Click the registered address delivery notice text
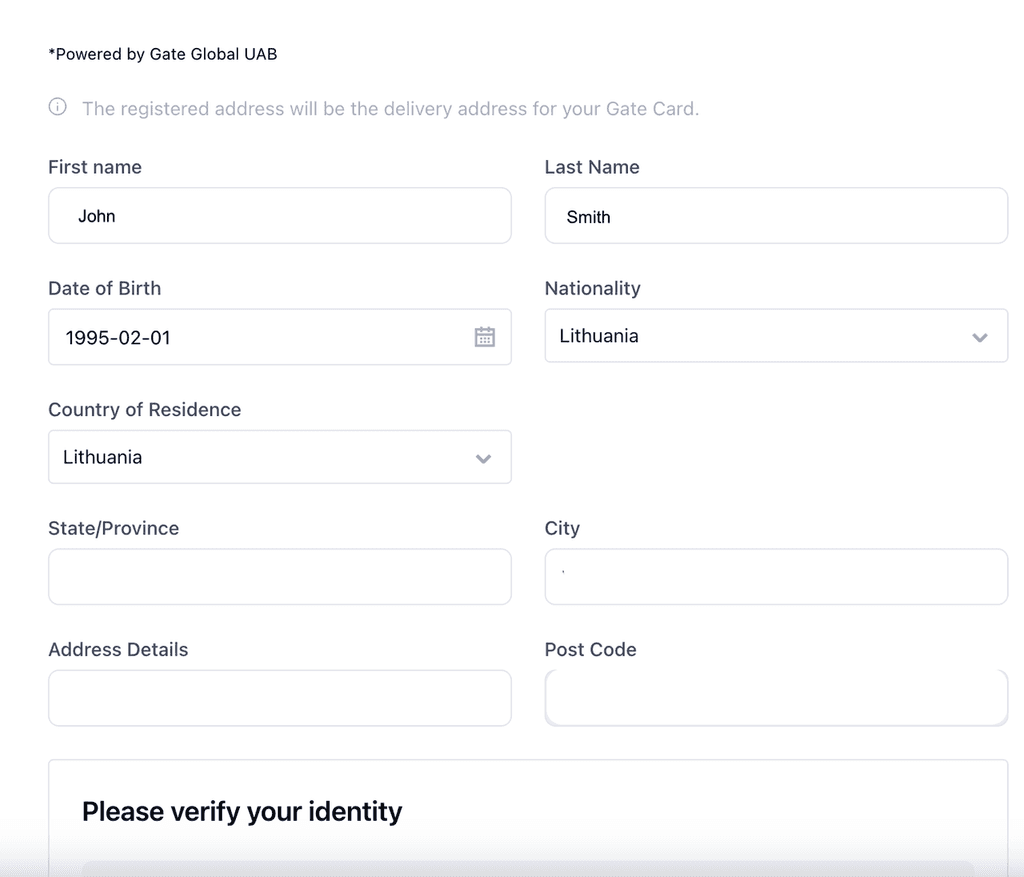The height and width of the screenshot is (877, 1024). 390,109
